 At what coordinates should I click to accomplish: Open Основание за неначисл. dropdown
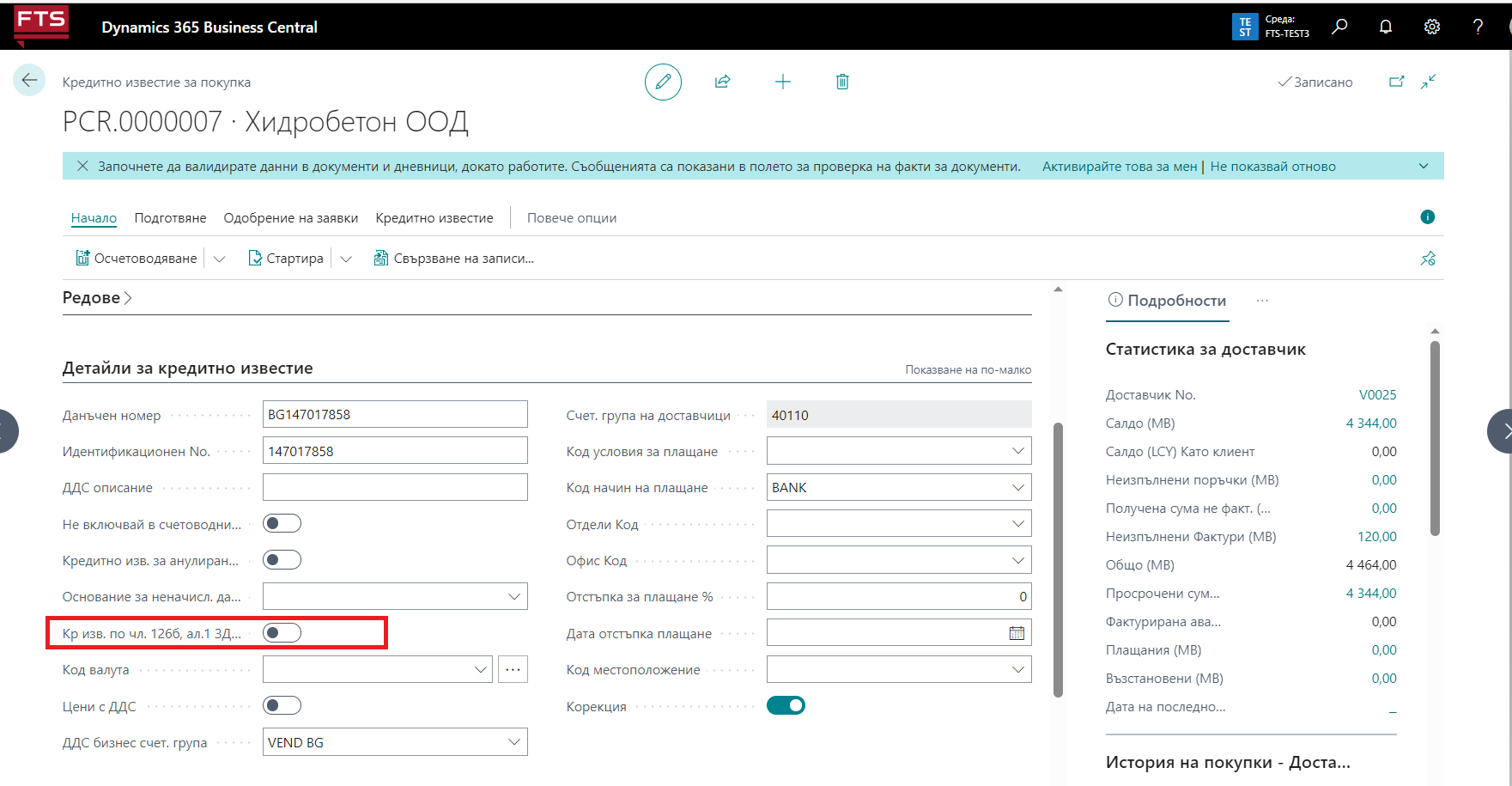tap(514, 596)
